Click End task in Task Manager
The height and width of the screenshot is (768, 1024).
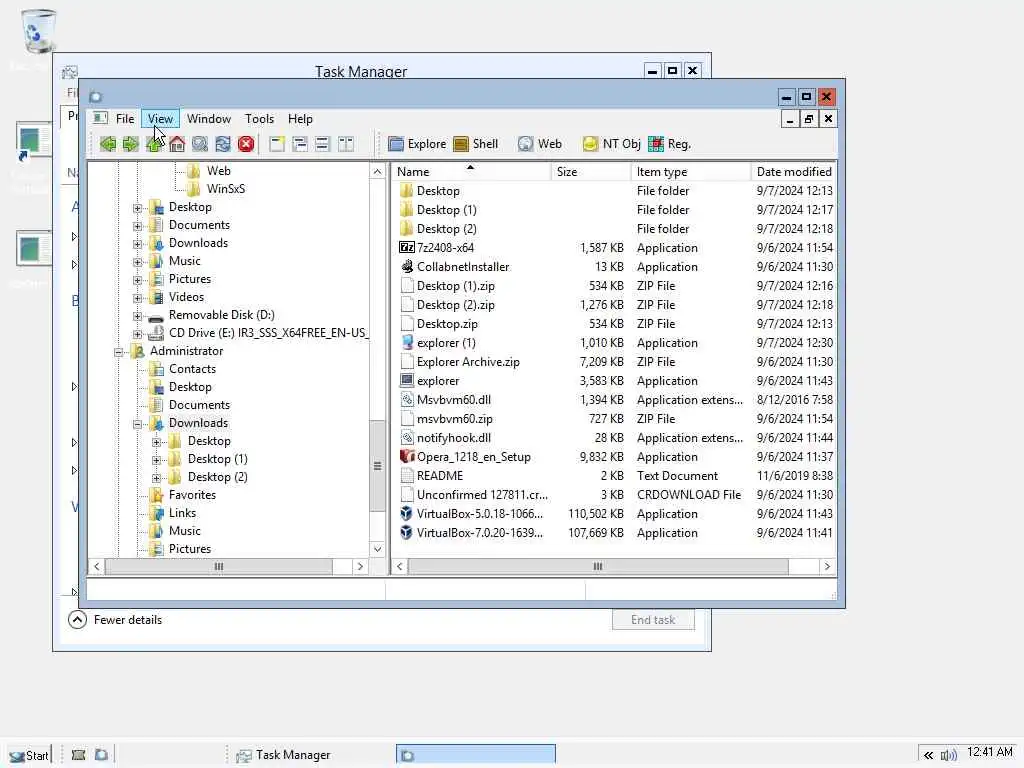(x=653, y=620)
